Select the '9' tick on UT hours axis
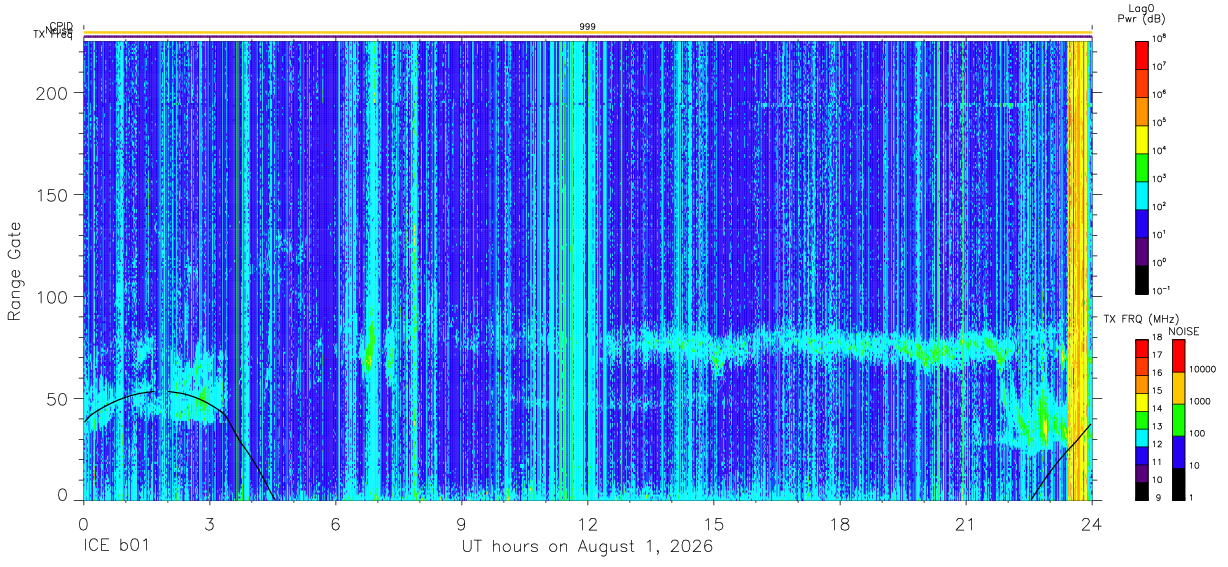Viewport: 1228px width, 567px height. tap(461, 524)
